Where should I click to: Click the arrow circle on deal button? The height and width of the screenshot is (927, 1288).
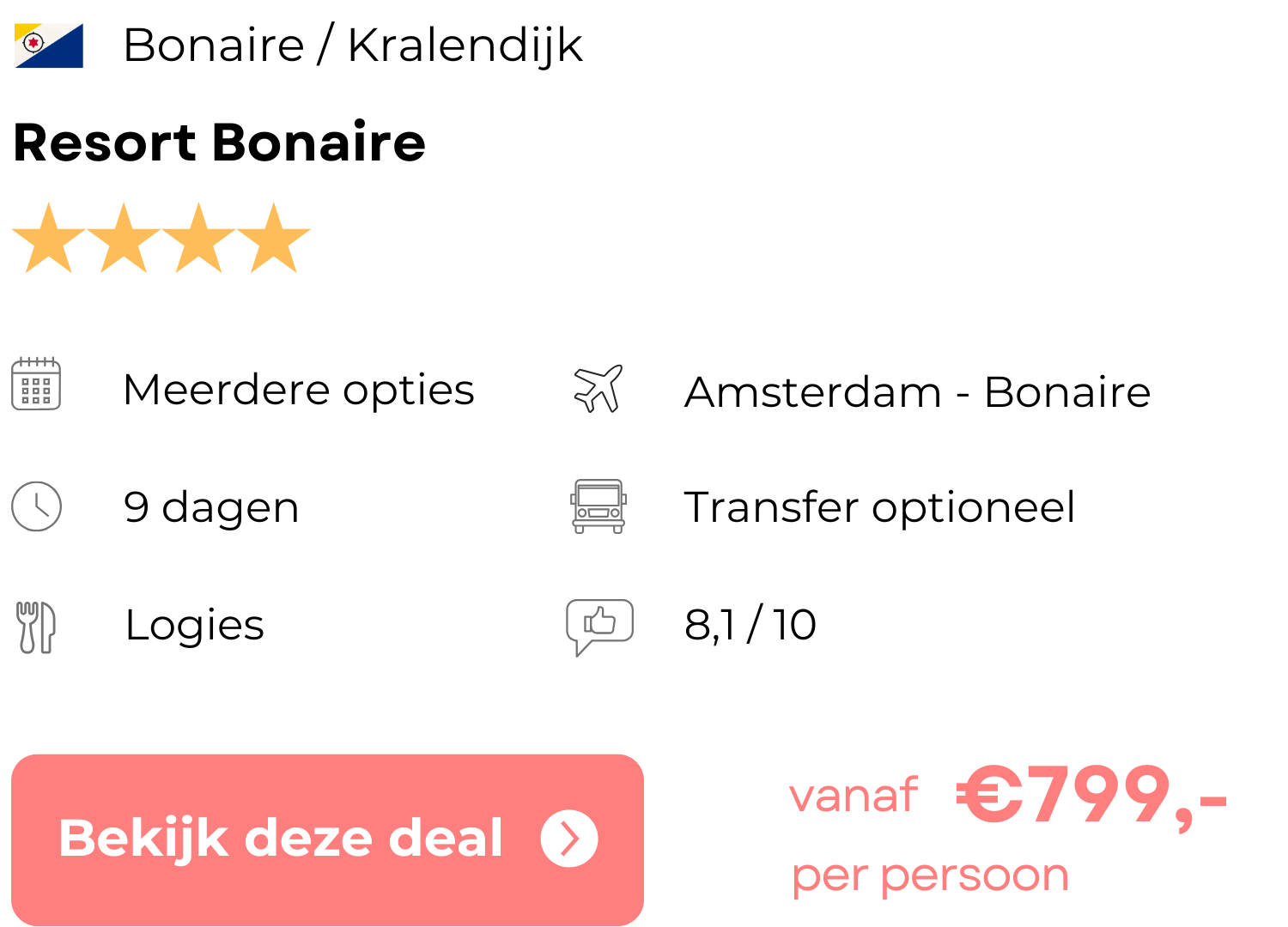(x=568, y=839)
